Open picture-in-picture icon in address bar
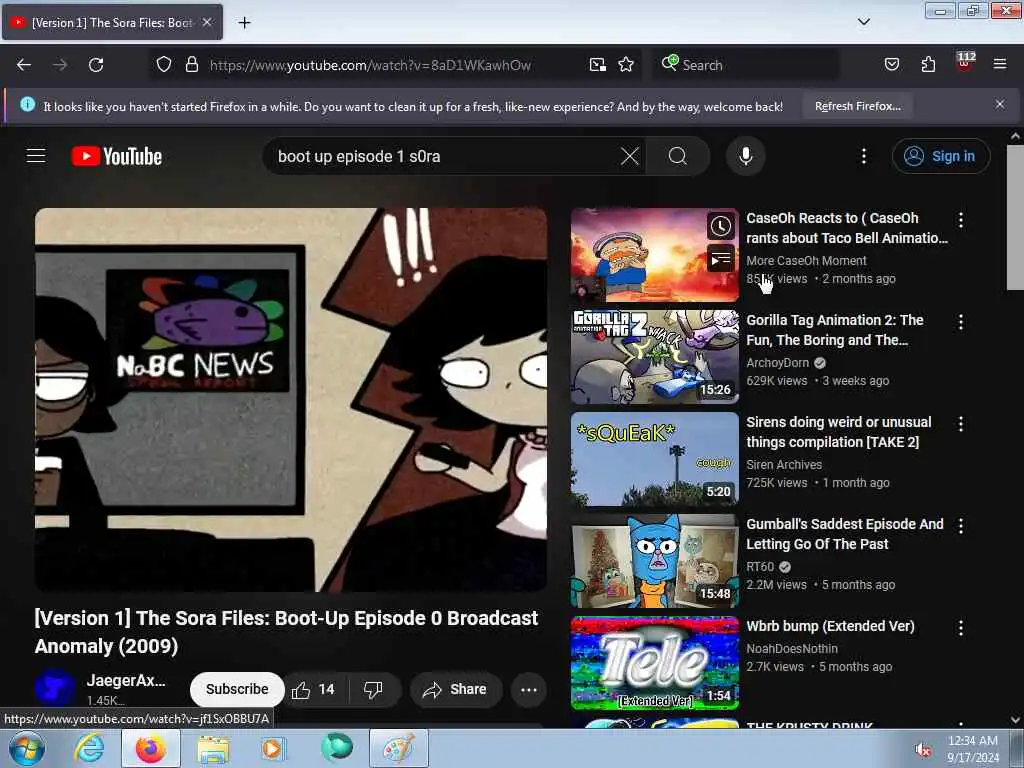 (598, 65)
